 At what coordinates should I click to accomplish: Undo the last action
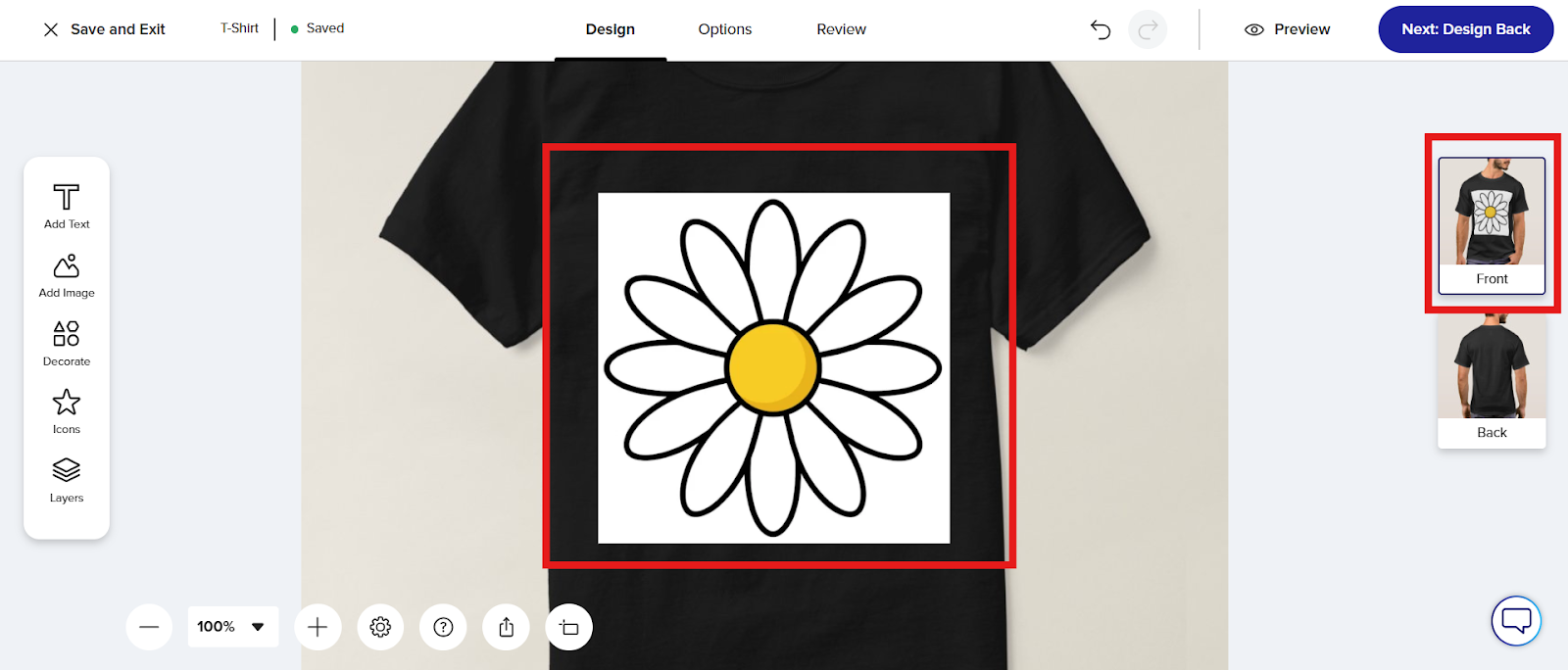coord(1101,29)
